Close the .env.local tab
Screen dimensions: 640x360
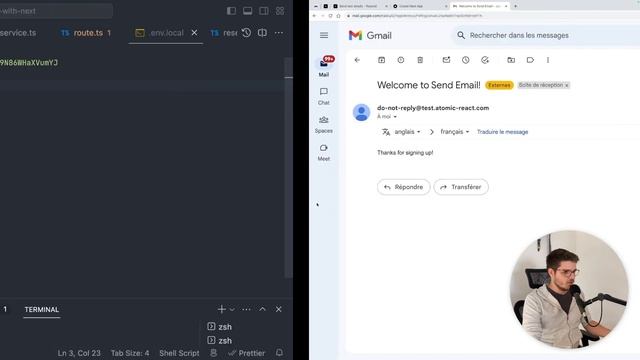195,33
